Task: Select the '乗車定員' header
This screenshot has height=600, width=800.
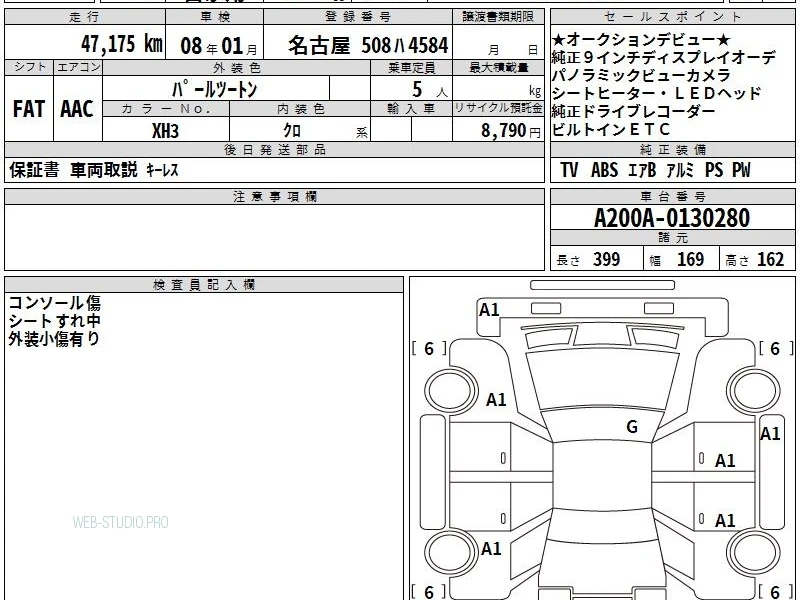Action: 411,68
